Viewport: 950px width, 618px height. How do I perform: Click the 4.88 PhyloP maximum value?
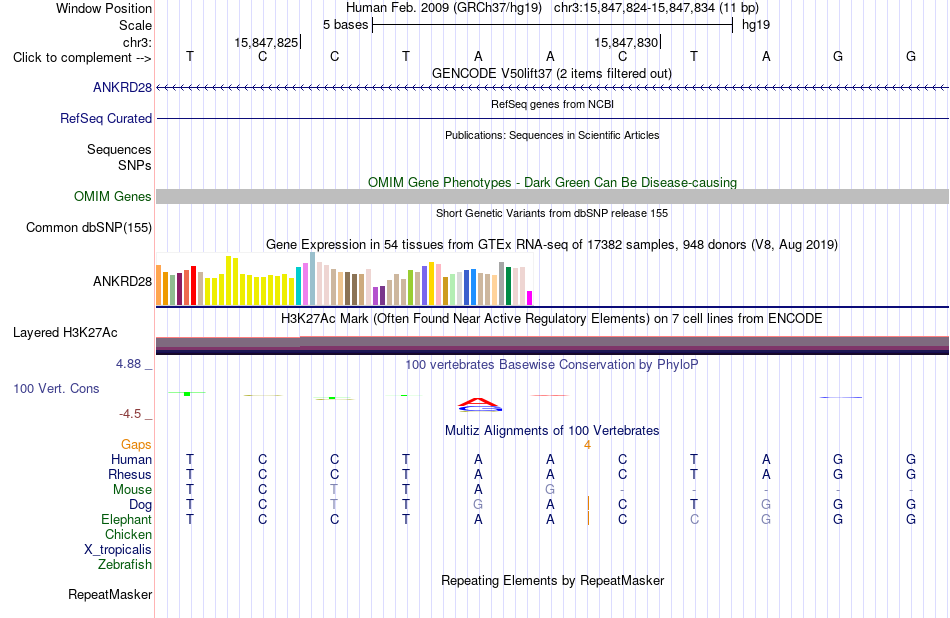pos(128,364)
